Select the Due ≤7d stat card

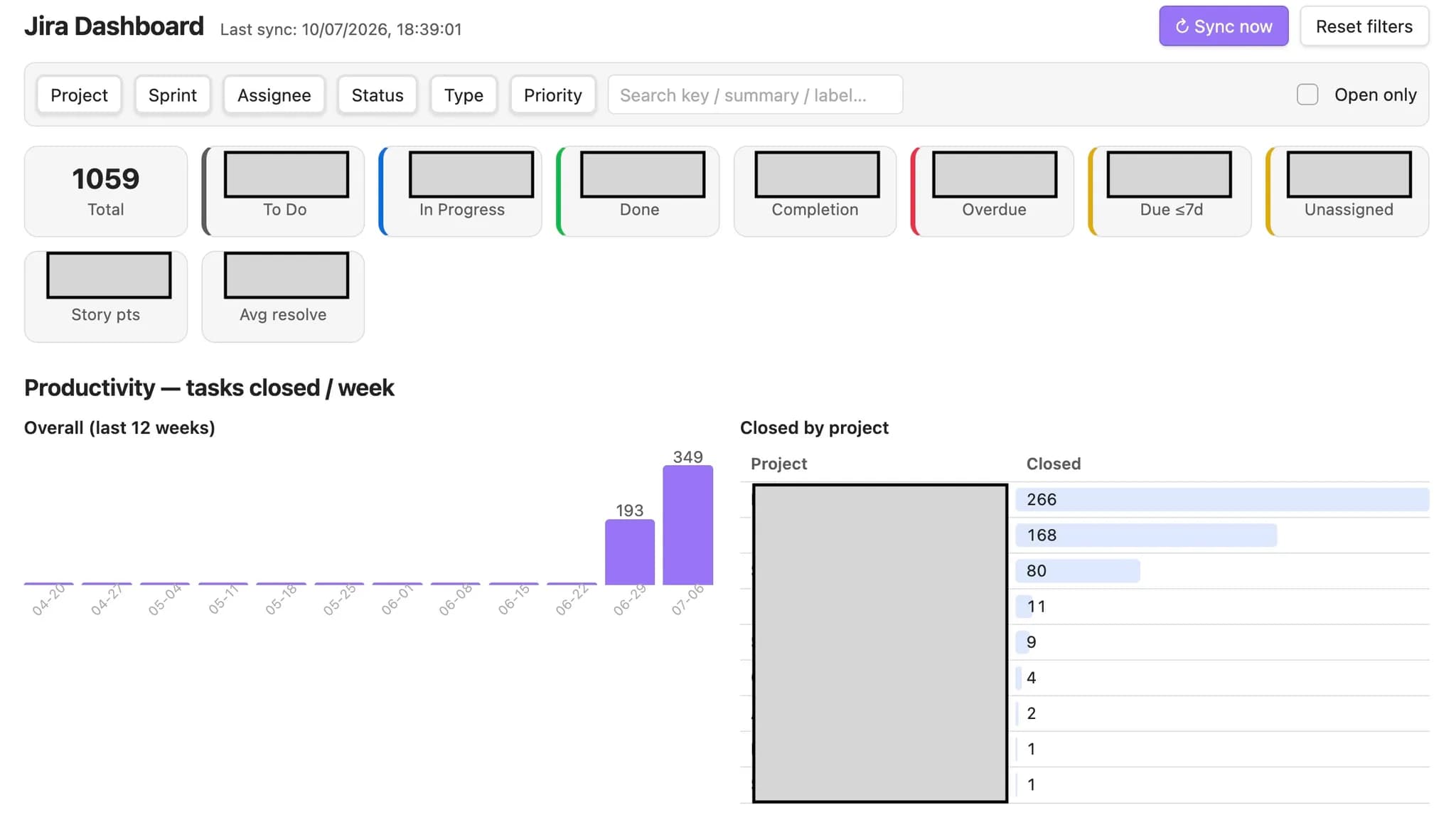(x=1170, y=191)
